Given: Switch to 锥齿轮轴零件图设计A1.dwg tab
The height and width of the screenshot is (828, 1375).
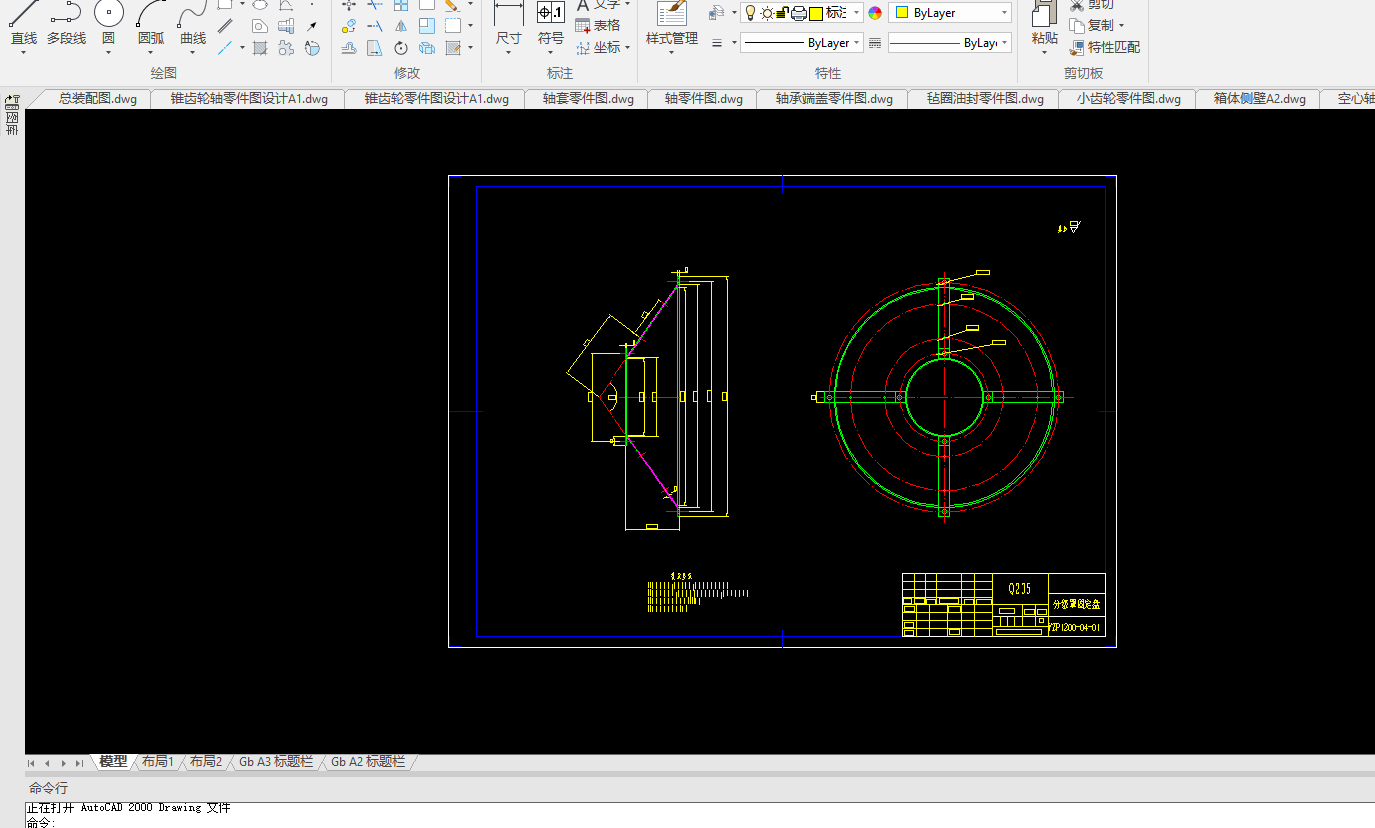Looking at the screenshot, I should tap(249, 98).
